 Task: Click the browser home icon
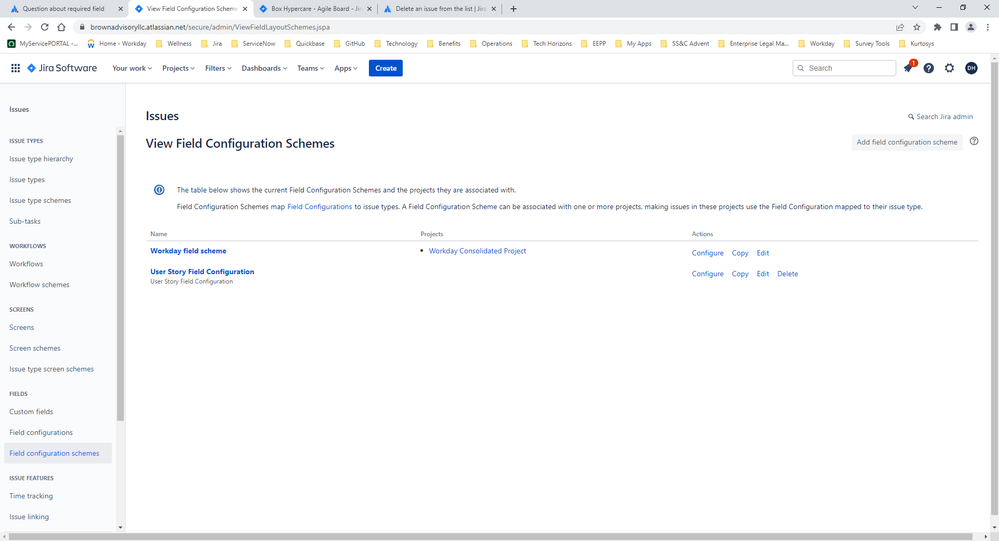(x=61, y=27)
